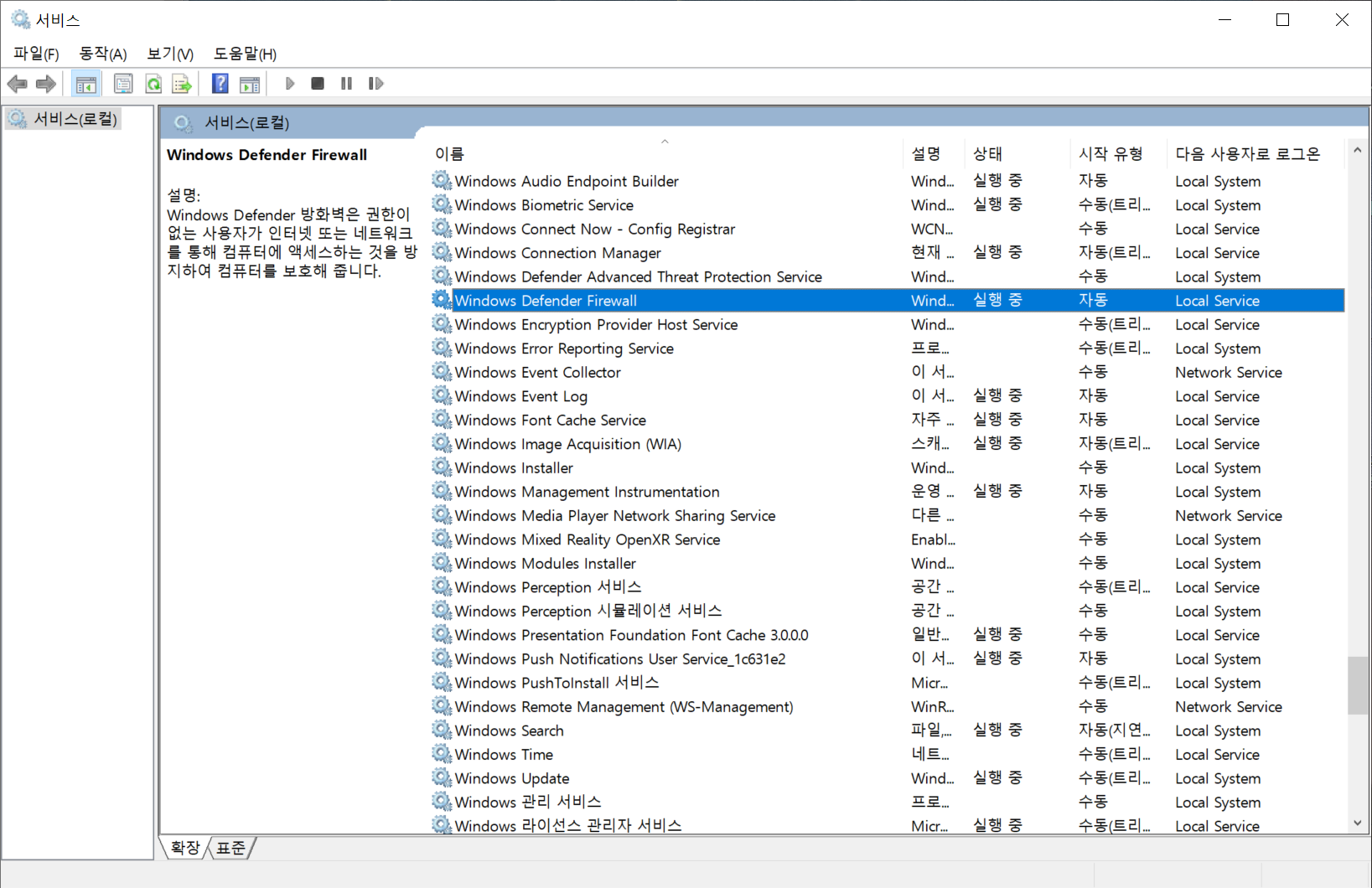Screen dimensions: 1372x888
Task: Select Windows Error Reporting Service
Action: [x=888, y=348]
